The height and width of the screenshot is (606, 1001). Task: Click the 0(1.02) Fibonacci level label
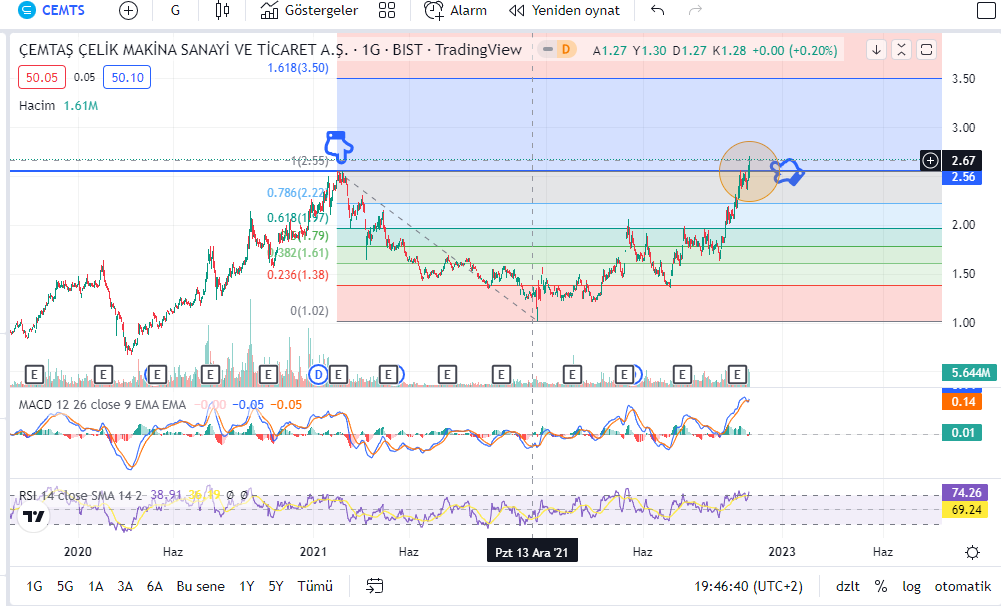tap(310, 311)
